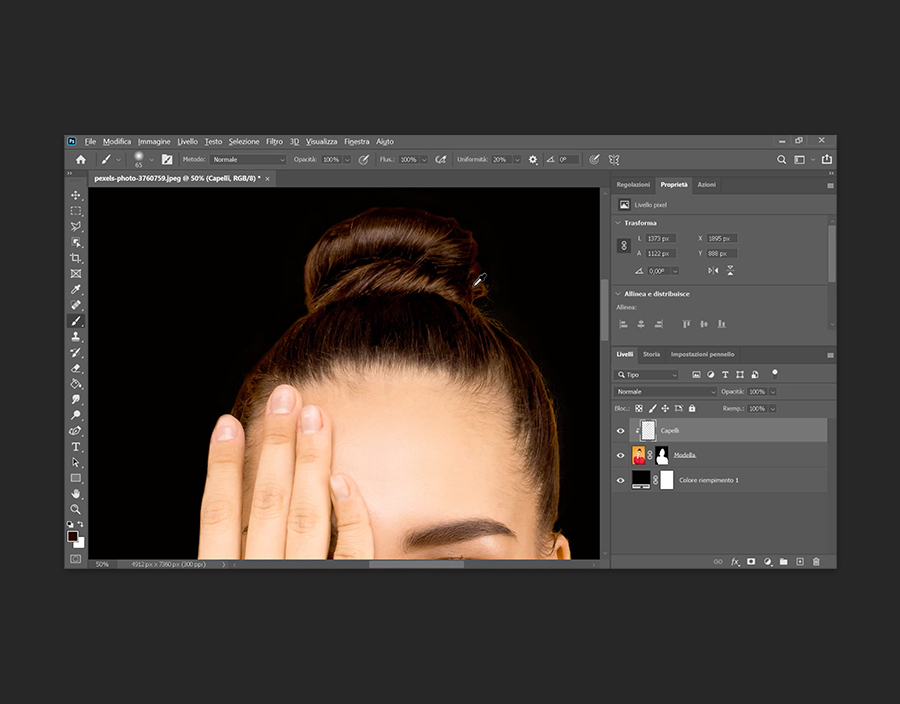Click the Modella layer mask thumbnail

click(x=662, y=456)
